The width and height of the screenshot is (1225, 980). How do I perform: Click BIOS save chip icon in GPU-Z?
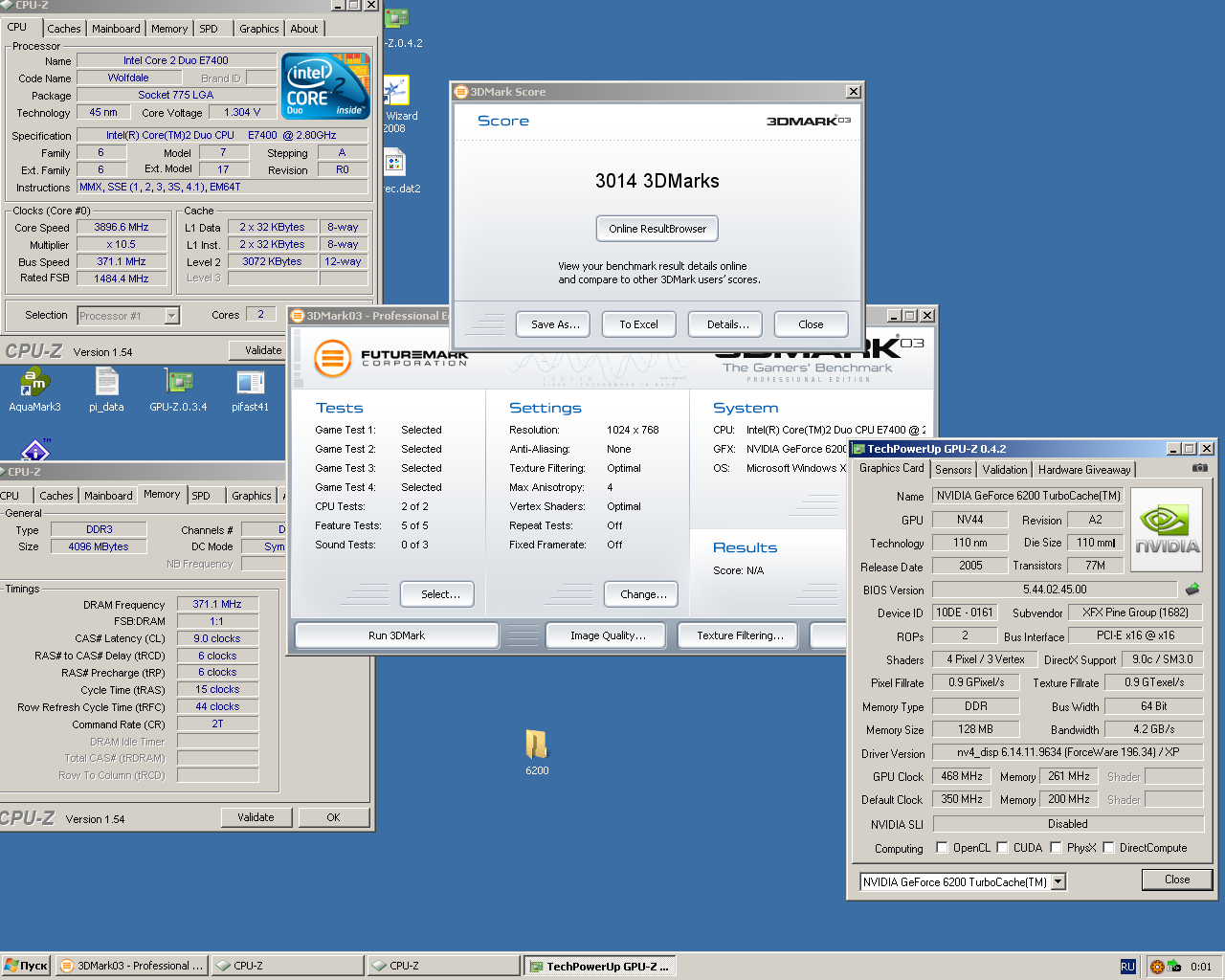click(x=1192, y=590)
